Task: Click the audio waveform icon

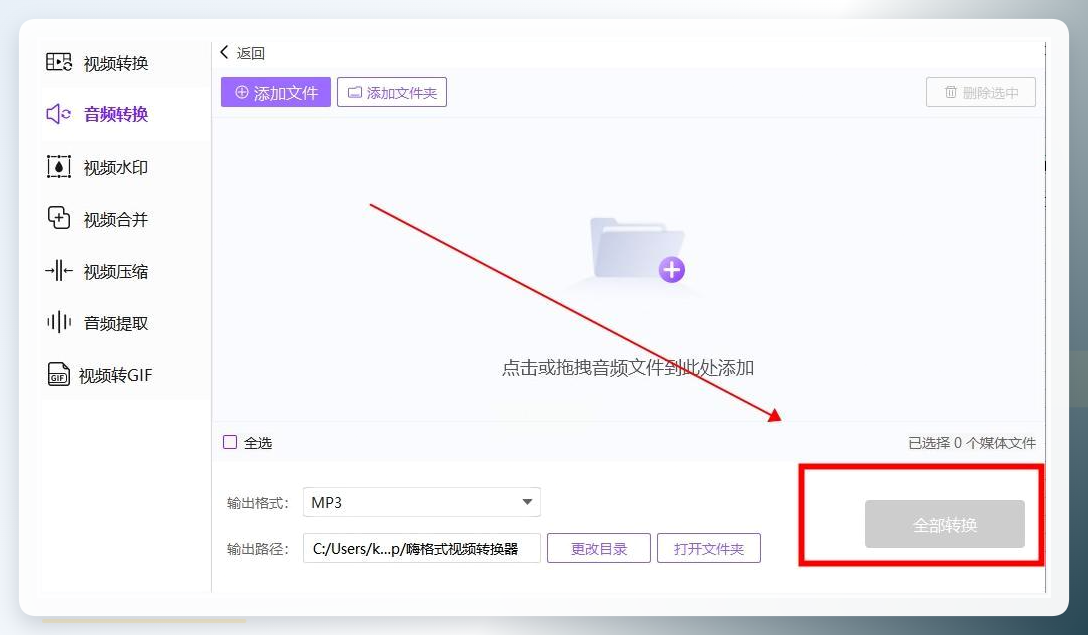Action: [58, 322]
